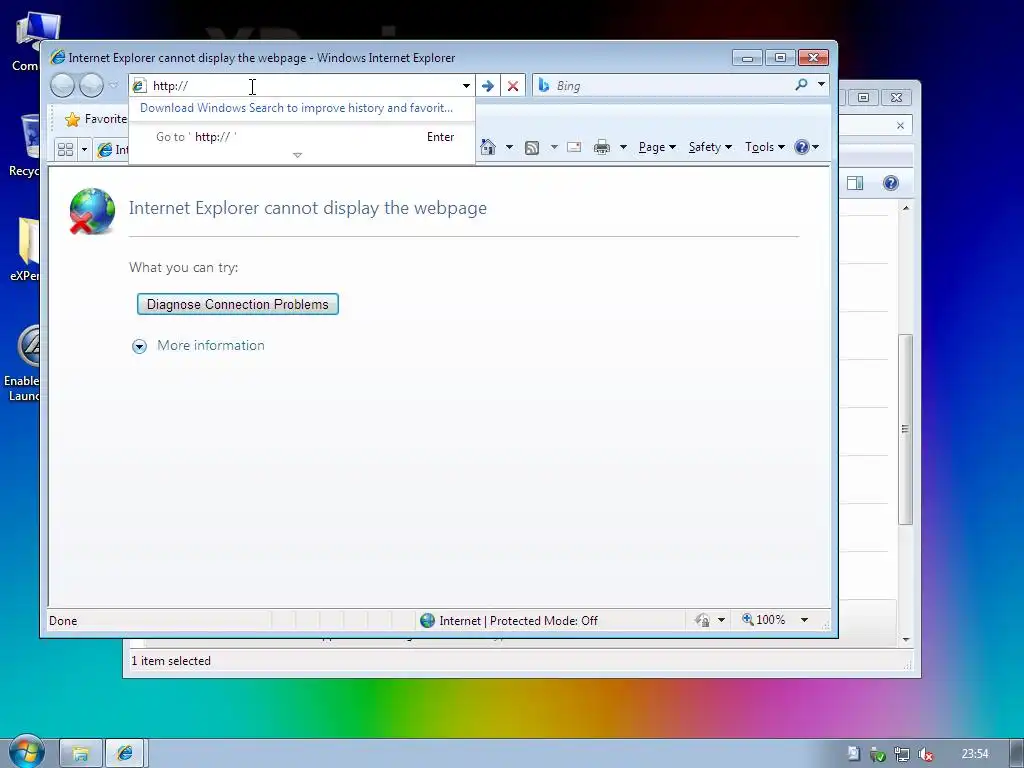Viewport: 1024px width, 768px height.
Task: Open the Page menu
Action: click(657, 147)
